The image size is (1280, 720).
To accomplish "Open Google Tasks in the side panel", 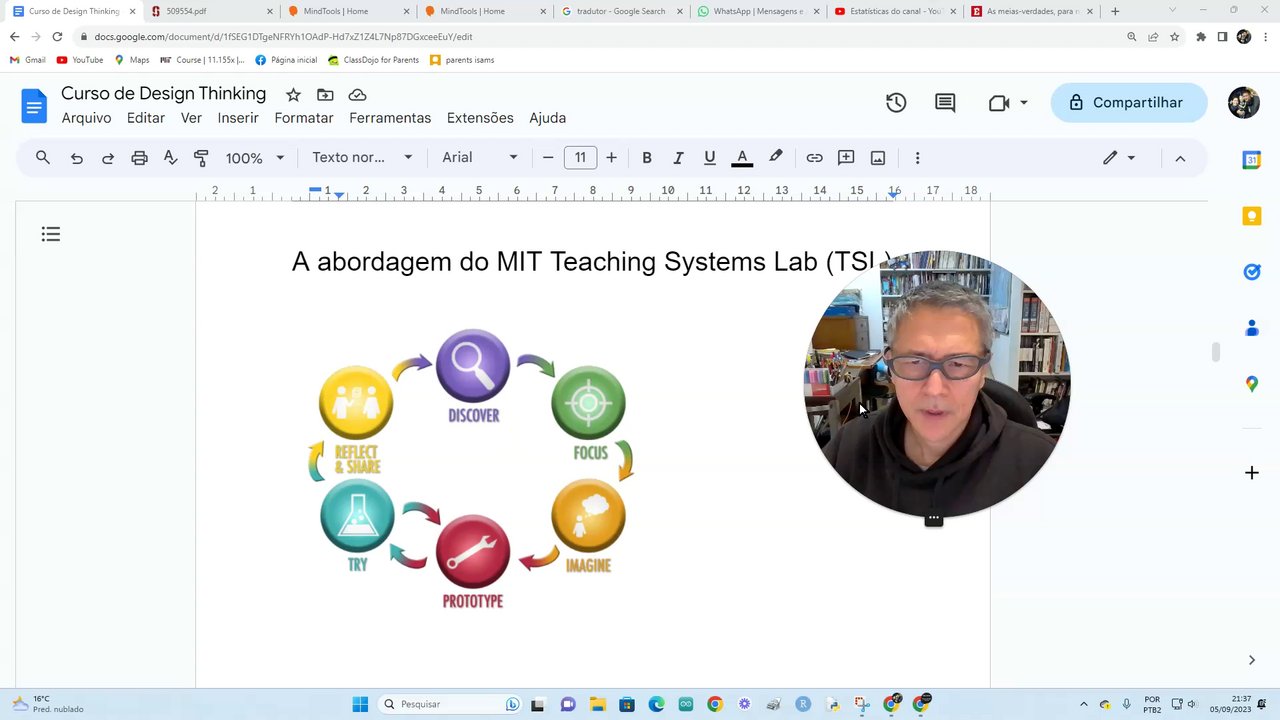I will pos(1251,272).
